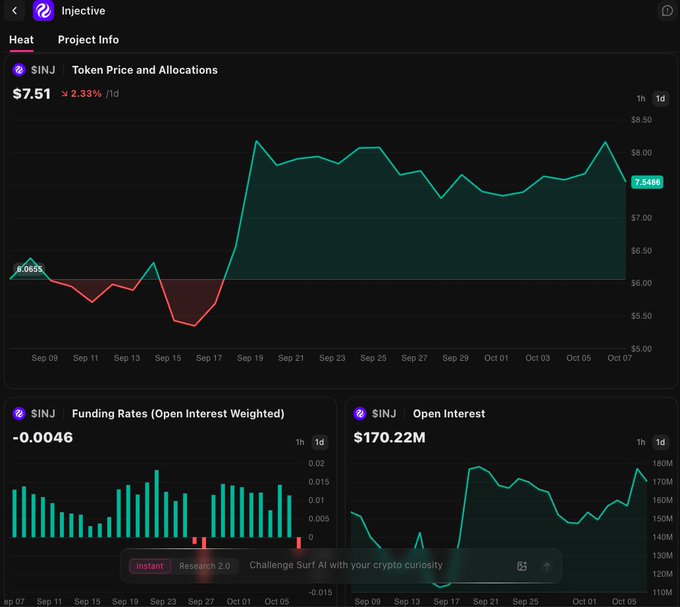Image resolution: width=680 pixels, height=607 pixels.
Task: Click the $5.00 price axis label
Action: [641, 349]
